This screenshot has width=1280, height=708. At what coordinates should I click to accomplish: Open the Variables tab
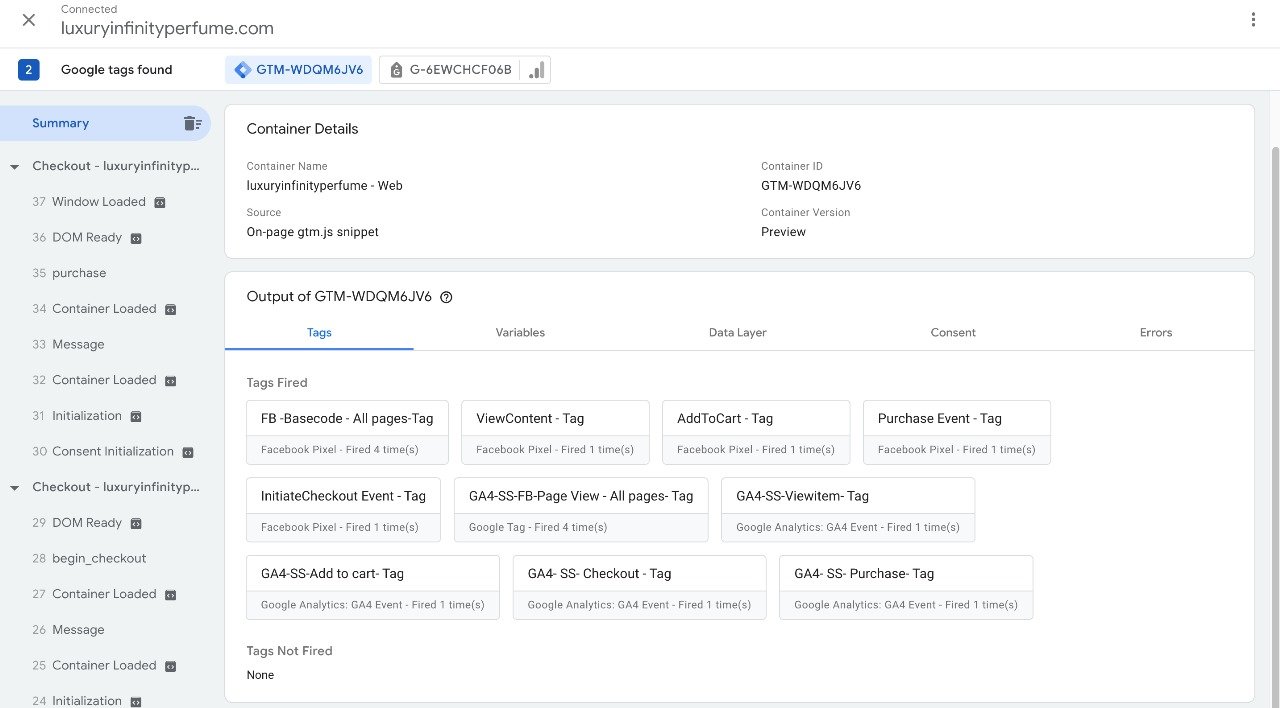[520, 333]
